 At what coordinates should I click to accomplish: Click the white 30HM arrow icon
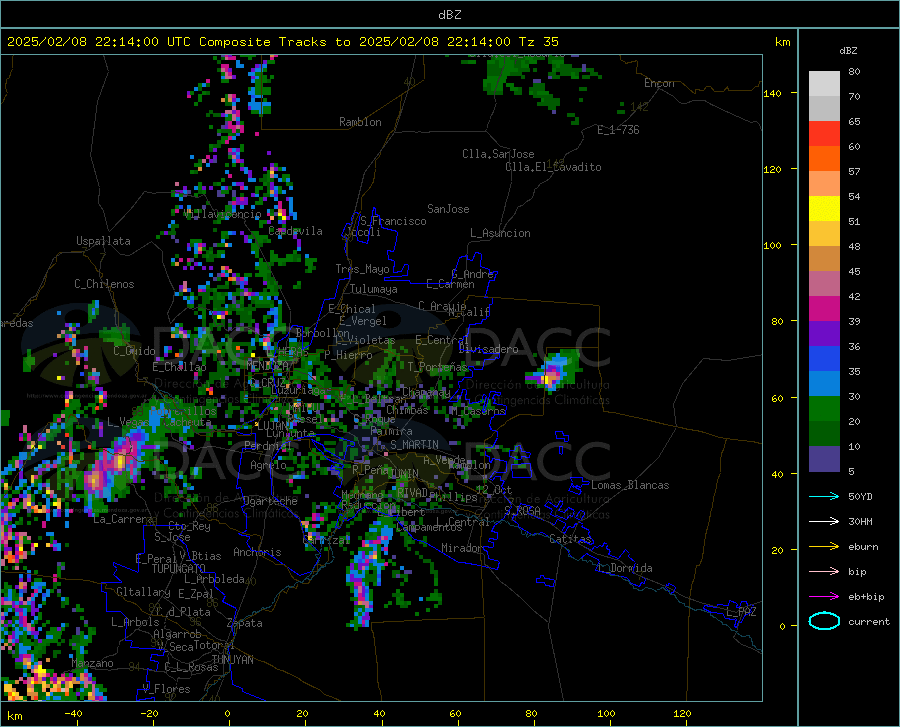coord(824,522)
